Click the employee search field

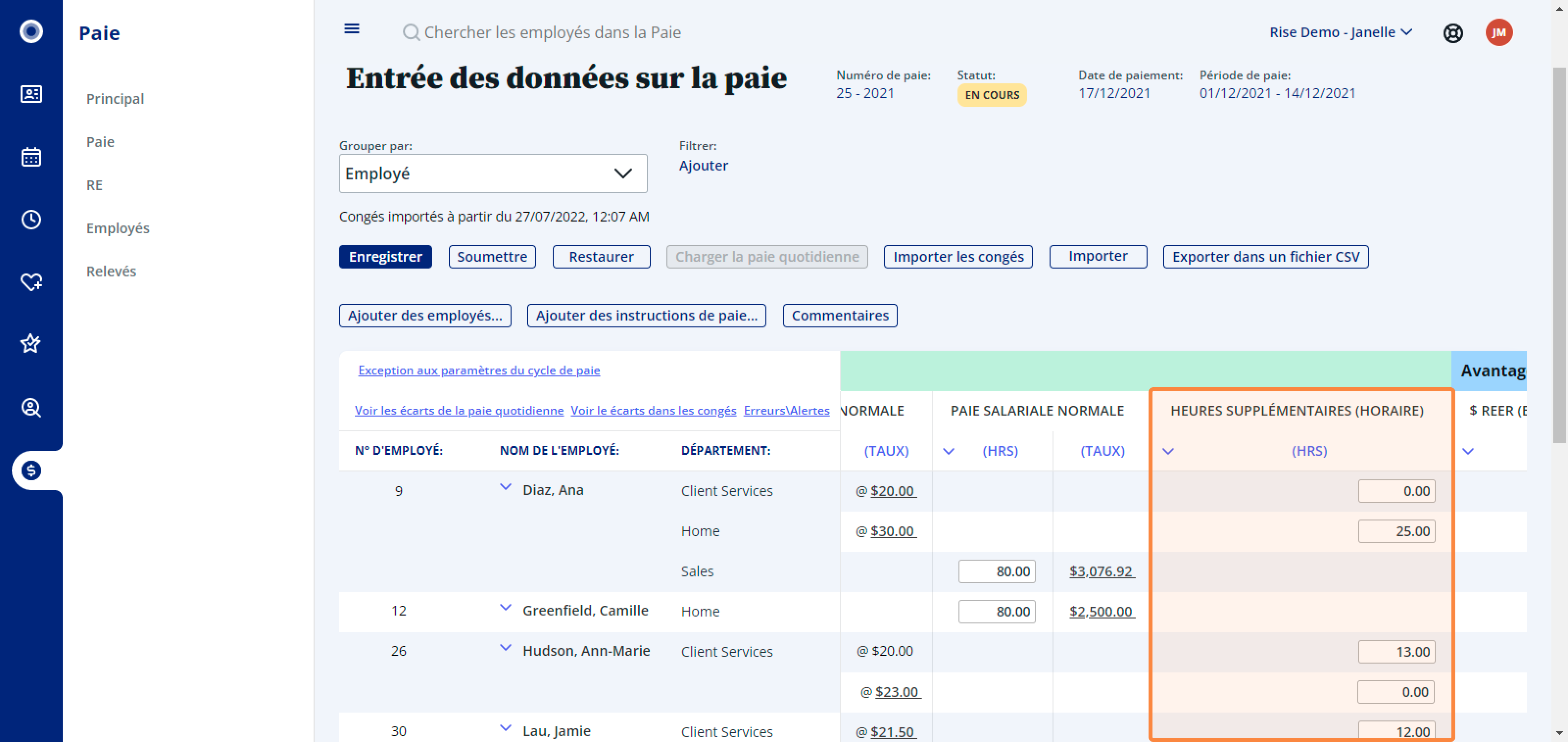(x=553, y=32)
